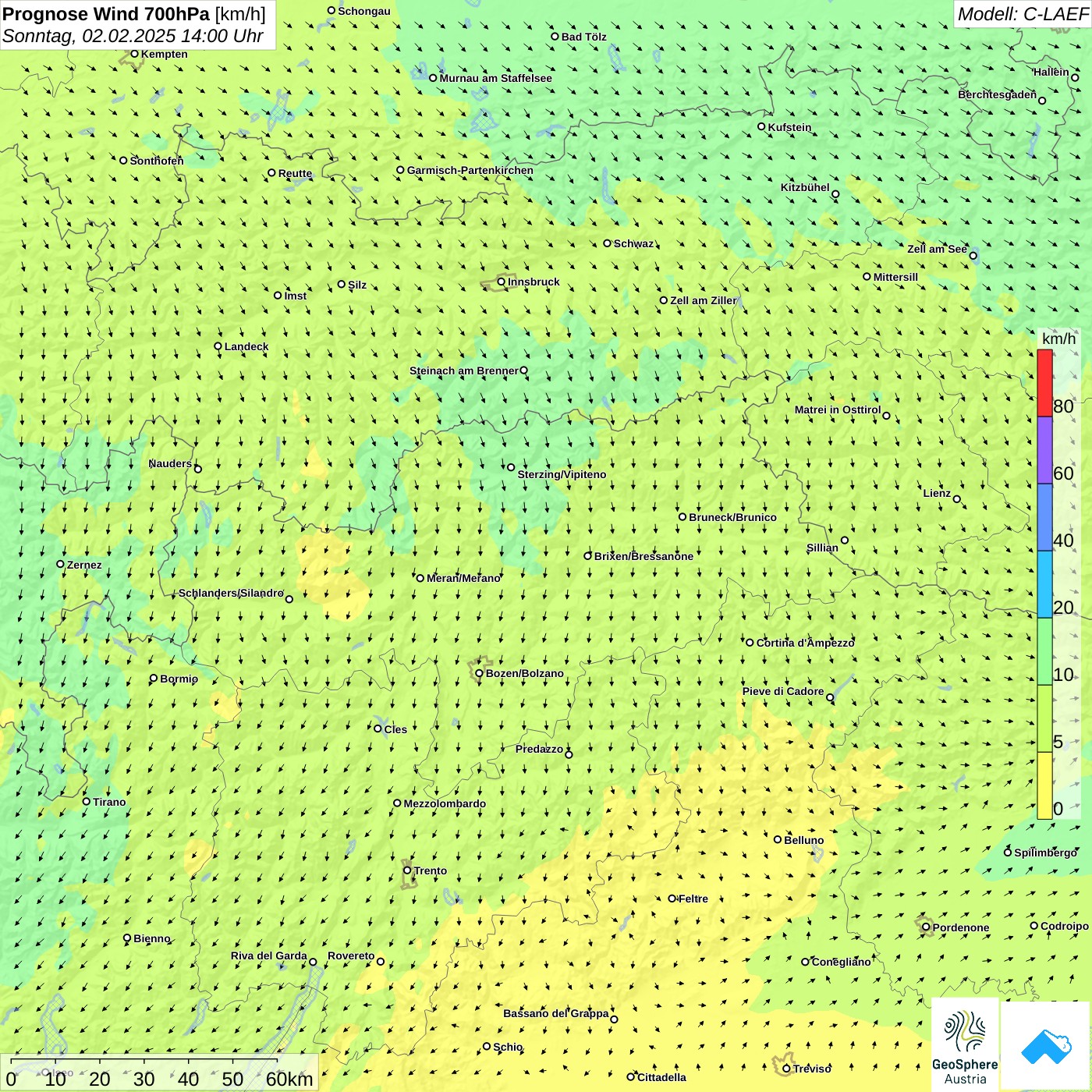This screenshot has height=1092, width=1092.
Task: Click the Bad Tölz city label
Action: (583, 37)
